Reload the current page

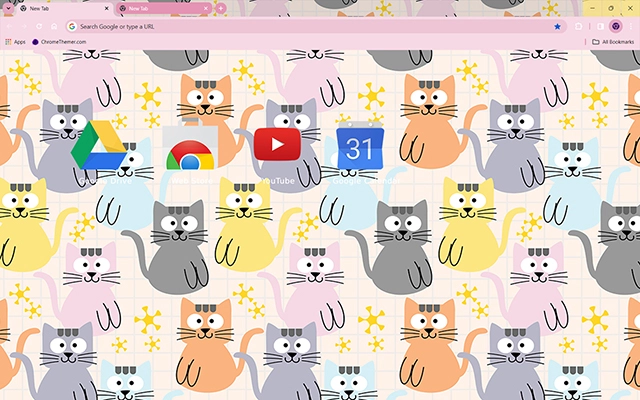pos(39,27)
